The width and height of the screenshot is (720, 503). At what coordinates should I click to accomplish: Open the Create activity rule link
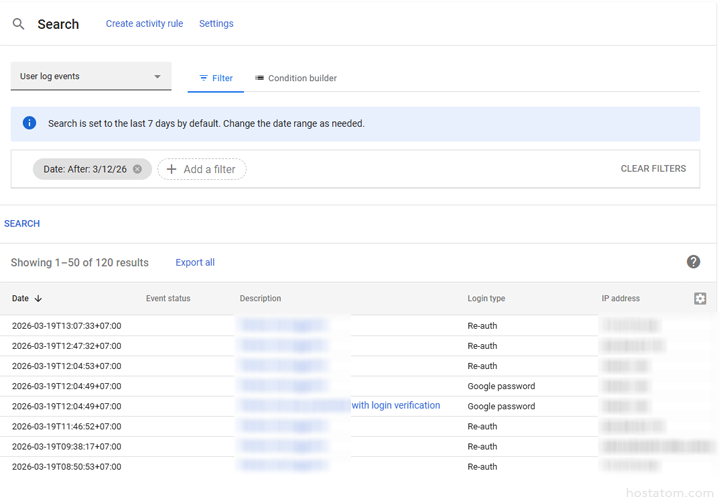144,24
